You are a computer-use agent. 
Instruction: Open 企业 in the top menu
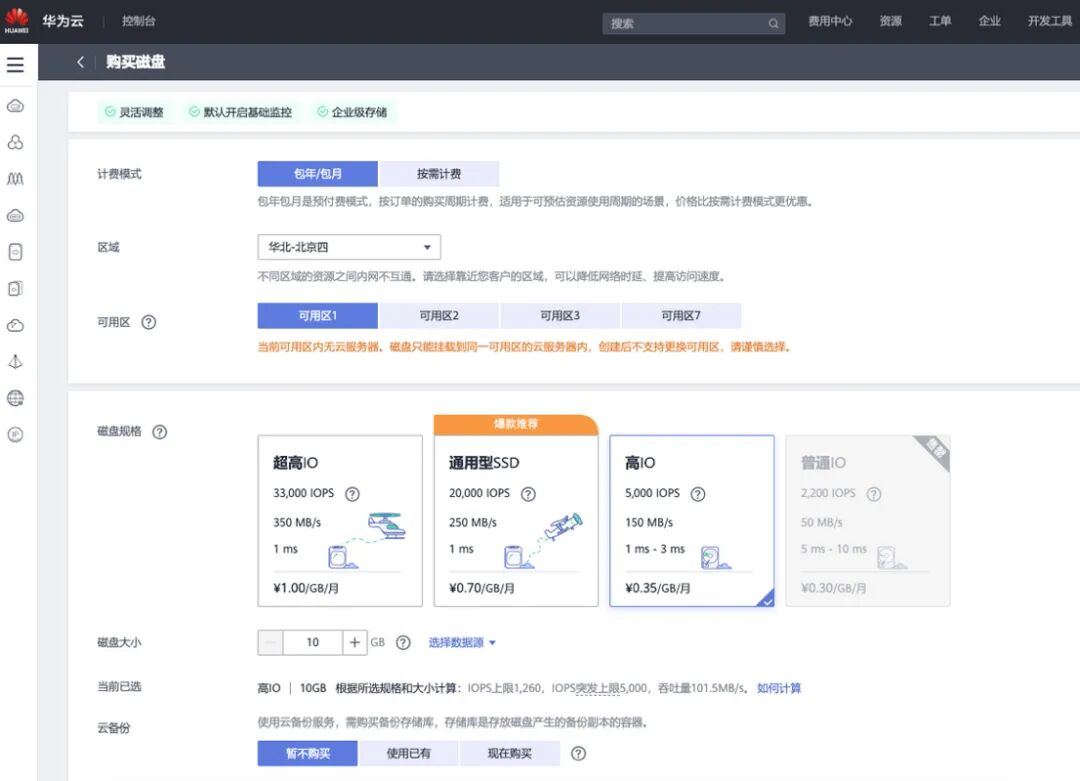(990, 21)
